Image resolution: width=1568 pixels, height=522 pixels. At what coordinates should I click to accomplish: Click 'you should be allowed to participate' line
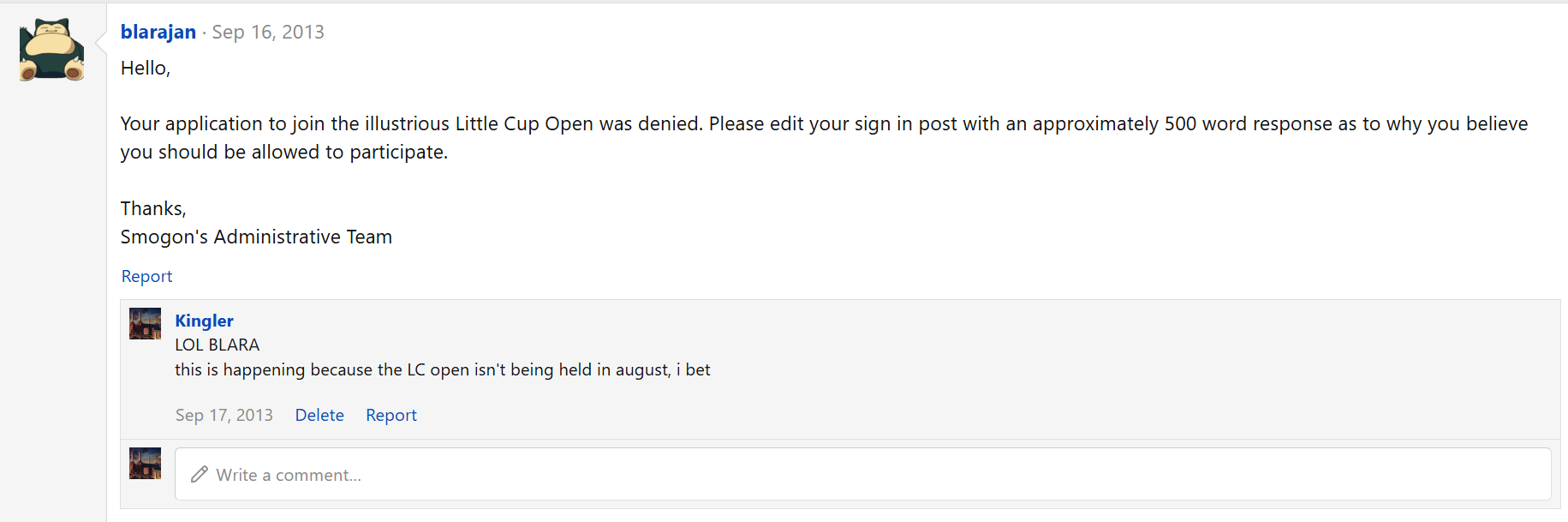coord(283,152)
